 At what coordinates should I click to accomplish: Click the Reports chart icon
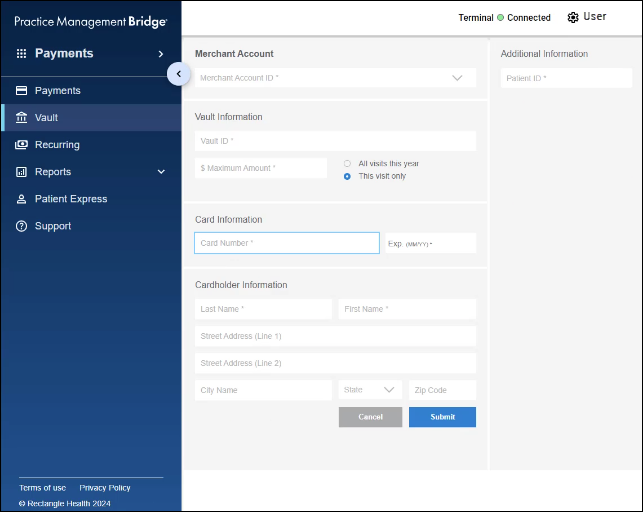tap(21, 172)
